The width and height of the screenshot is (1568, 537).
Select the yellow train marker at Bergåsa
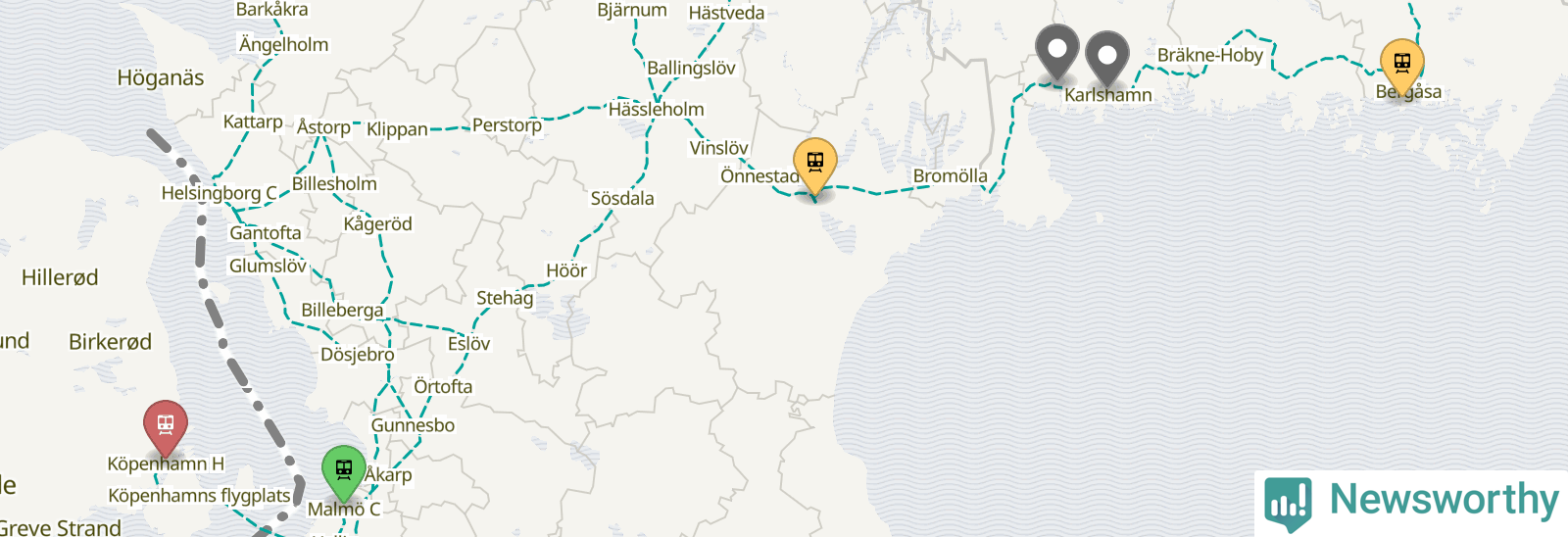coord(1402,67)
